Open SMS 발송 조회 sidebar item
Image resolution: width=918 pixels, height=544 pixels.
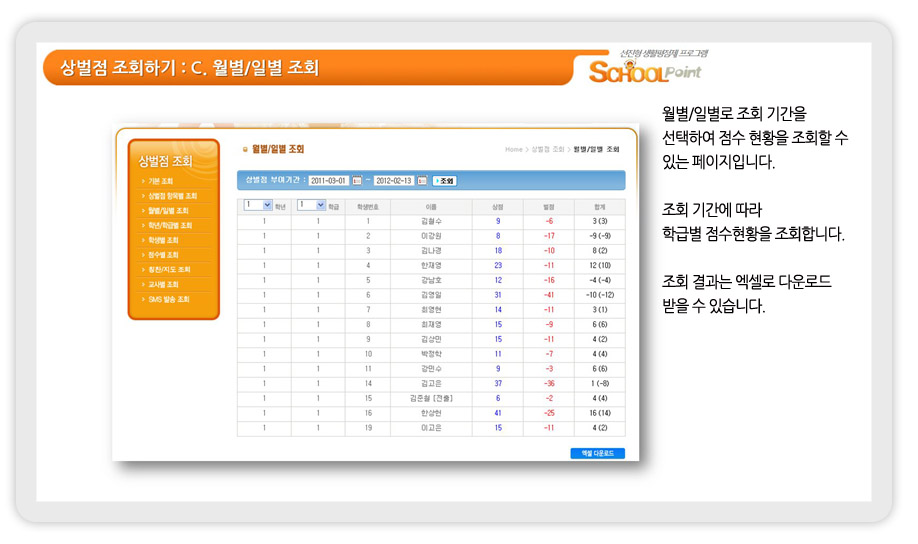pyautogui.click(x=168, y=300)
